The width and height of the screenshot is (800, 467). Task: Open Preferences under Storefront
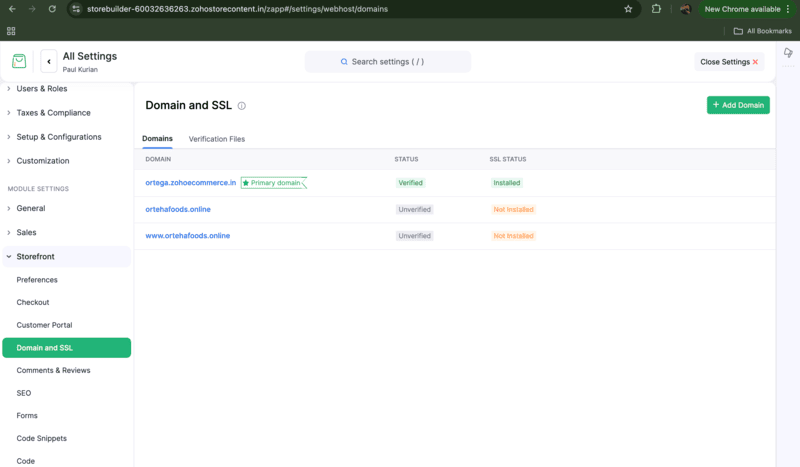(x=37, y=280)
